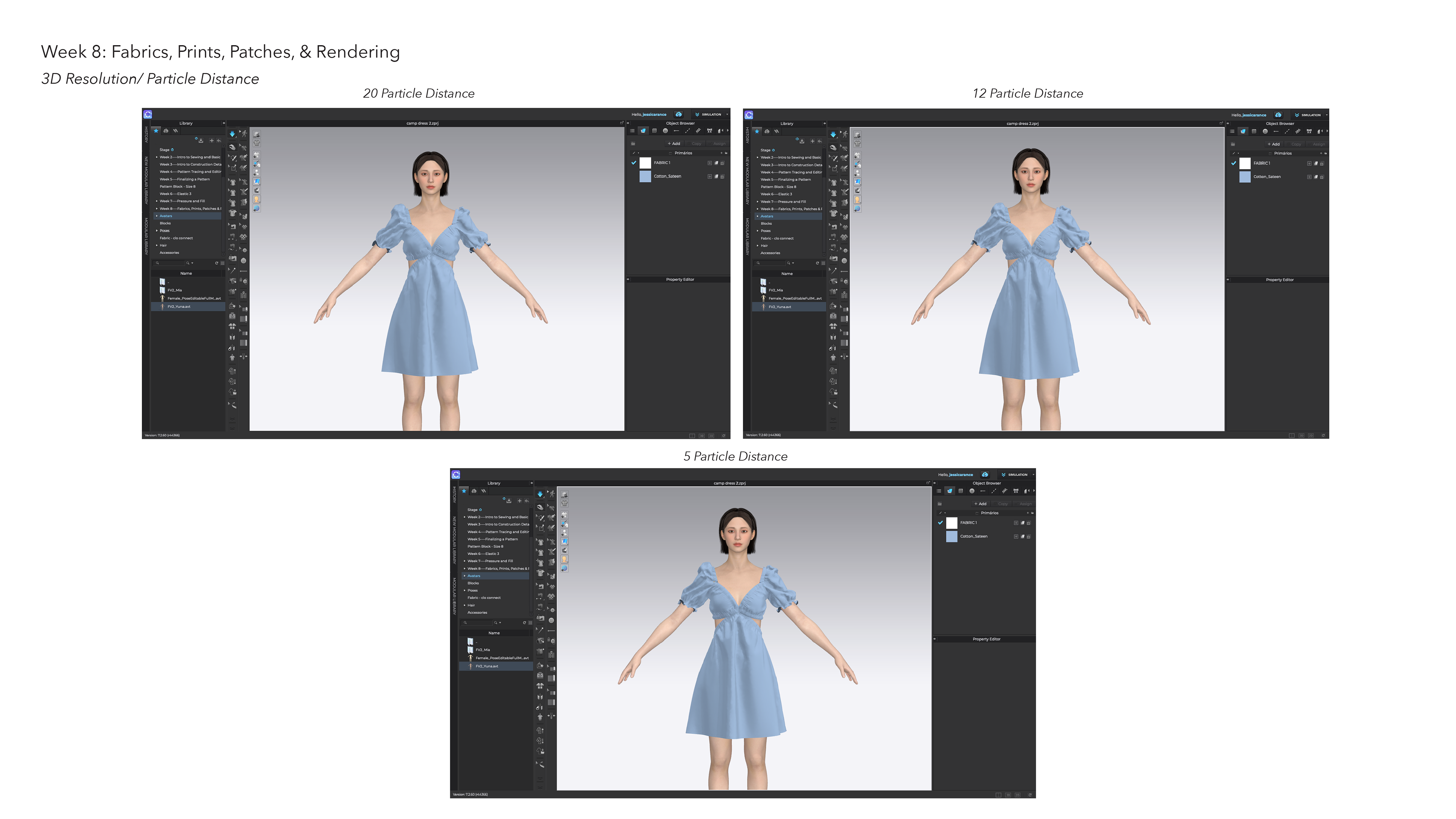The height and width of the screenshot is (819, 1456).
Task: Click Select/Move hand tool in 5 Particle toolbar
Action: [x=540, y=507]
